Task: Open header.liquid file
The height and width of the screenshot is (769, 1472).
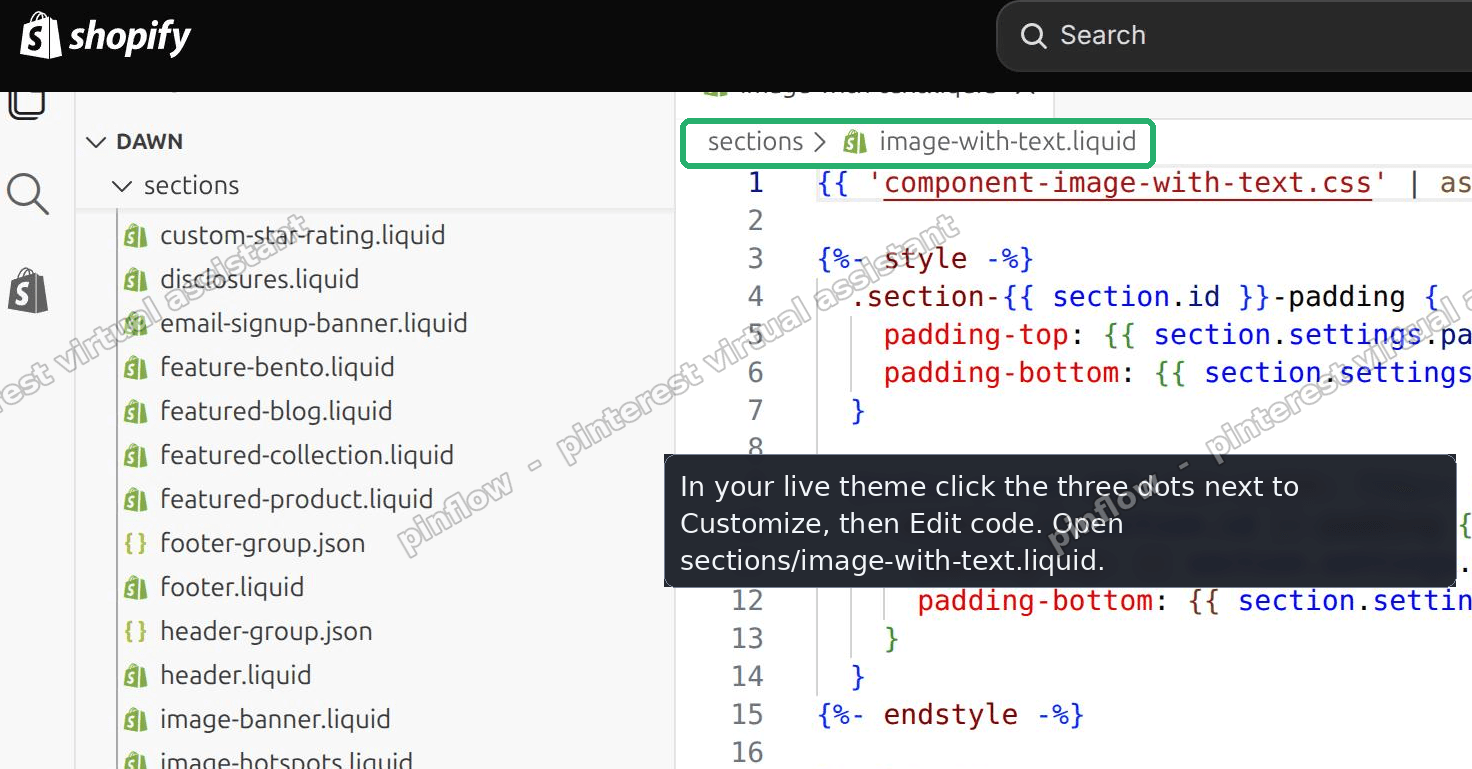Action: [x=235, y=676]
